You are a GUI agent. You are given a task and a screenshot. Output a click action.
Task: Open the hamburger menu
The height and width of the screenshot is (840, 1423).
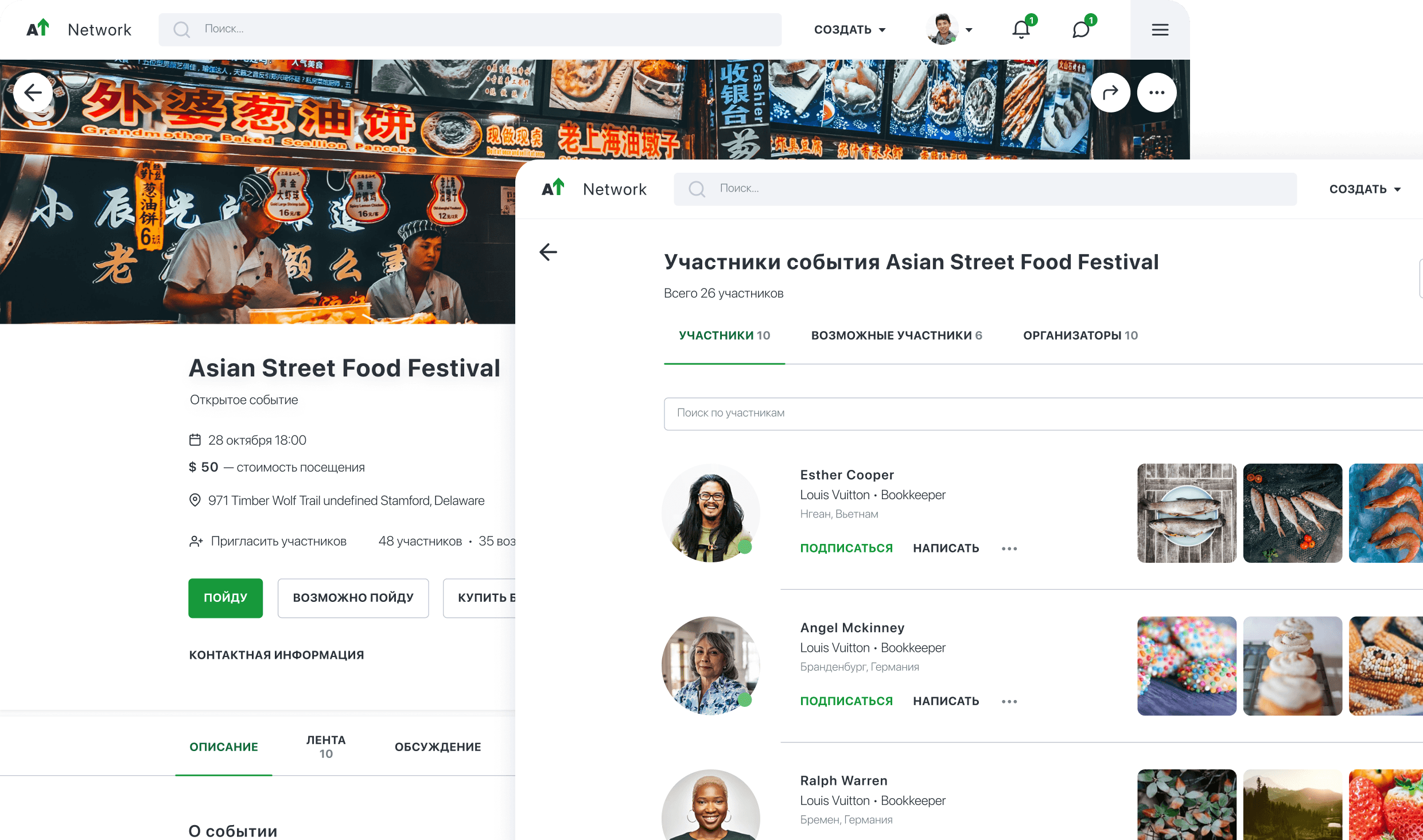pyautogui.click(x=1160, y=30)
